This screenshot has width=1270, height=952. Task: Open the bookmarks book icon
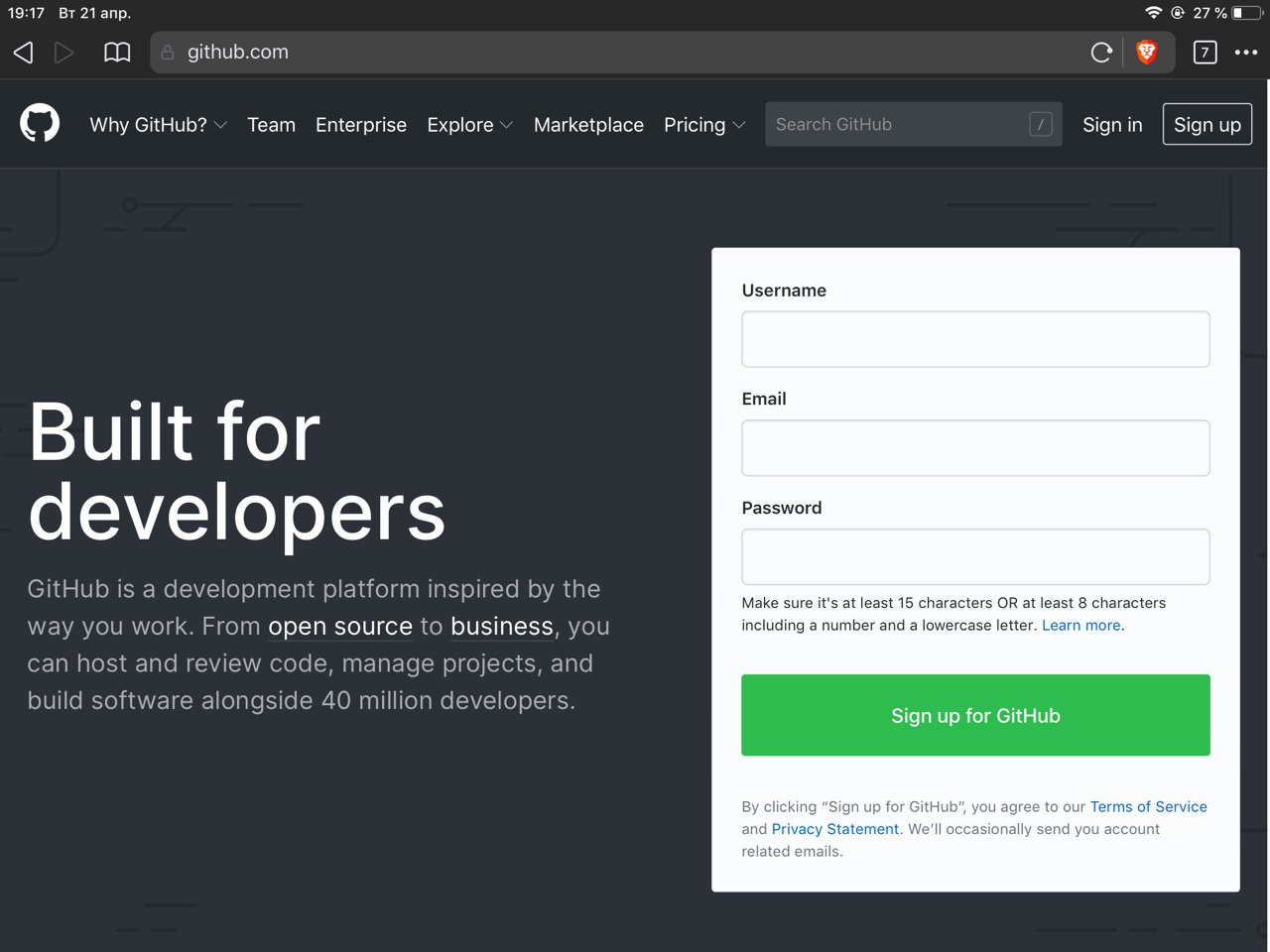point(117,53)
